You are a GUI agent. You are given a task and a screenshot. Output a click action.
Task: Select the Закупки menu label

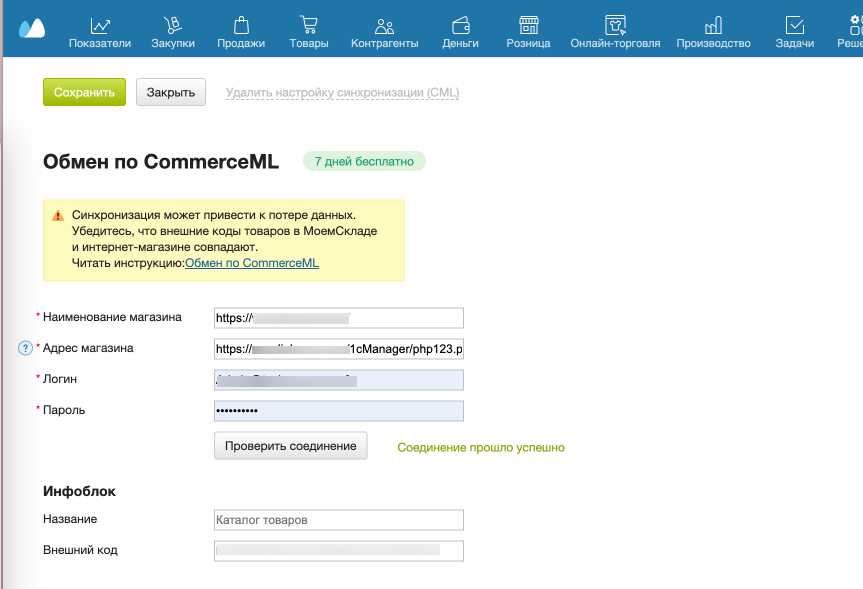coord(173,43)
